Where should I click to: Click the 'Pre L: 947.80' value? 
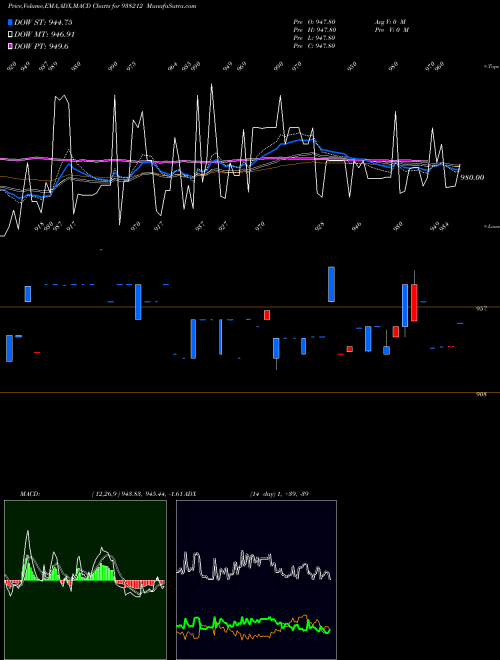point(314,38)
